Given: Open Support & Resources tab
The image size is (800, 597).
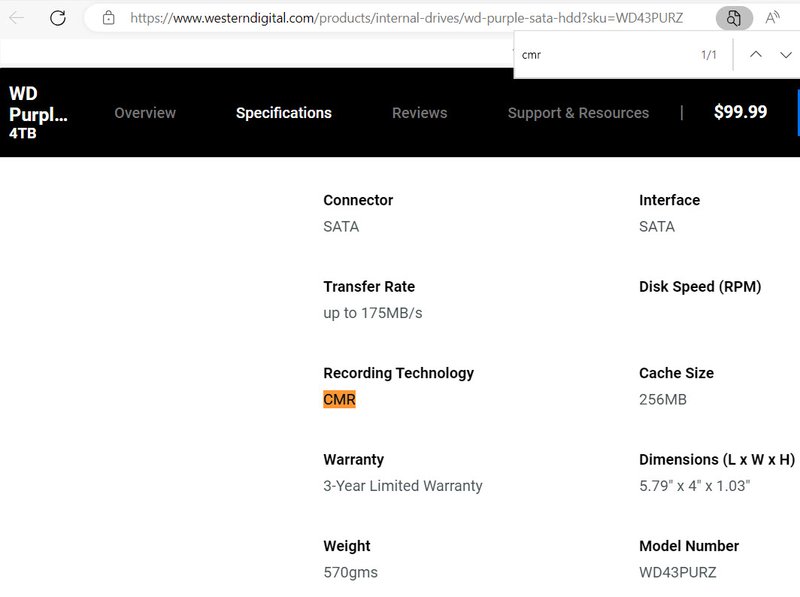Looking at the screenshot, I should [578, 113].
